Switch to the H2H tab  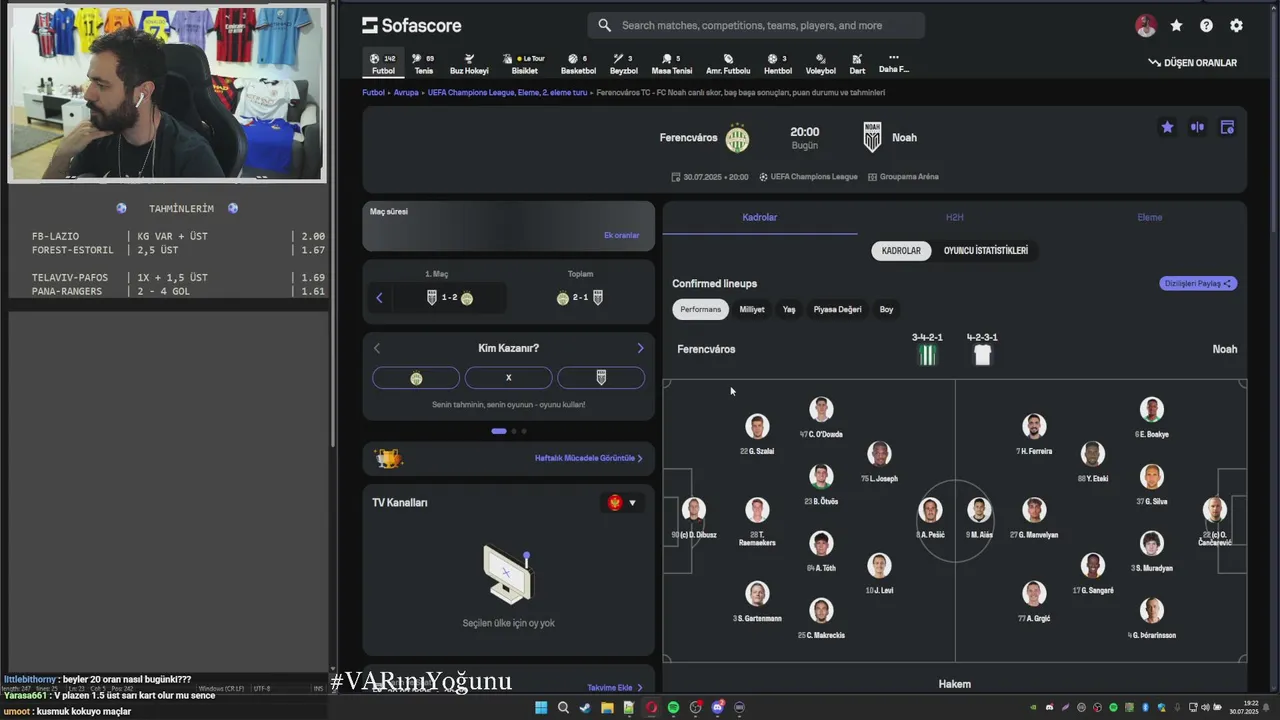click(955, 217)
